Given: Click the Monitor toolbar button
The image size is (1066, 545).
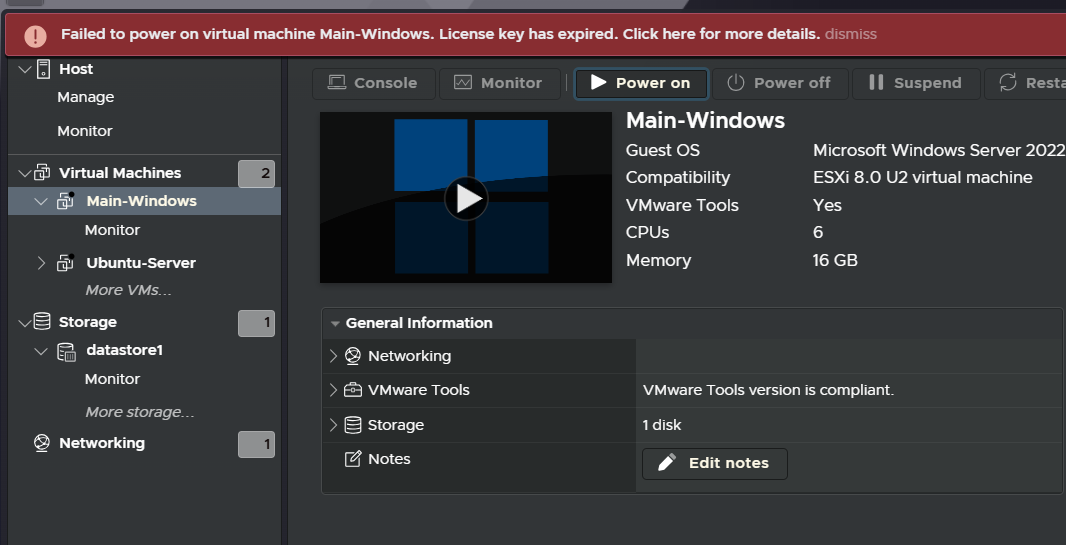Looking at the screenshot, I should 500,83.
